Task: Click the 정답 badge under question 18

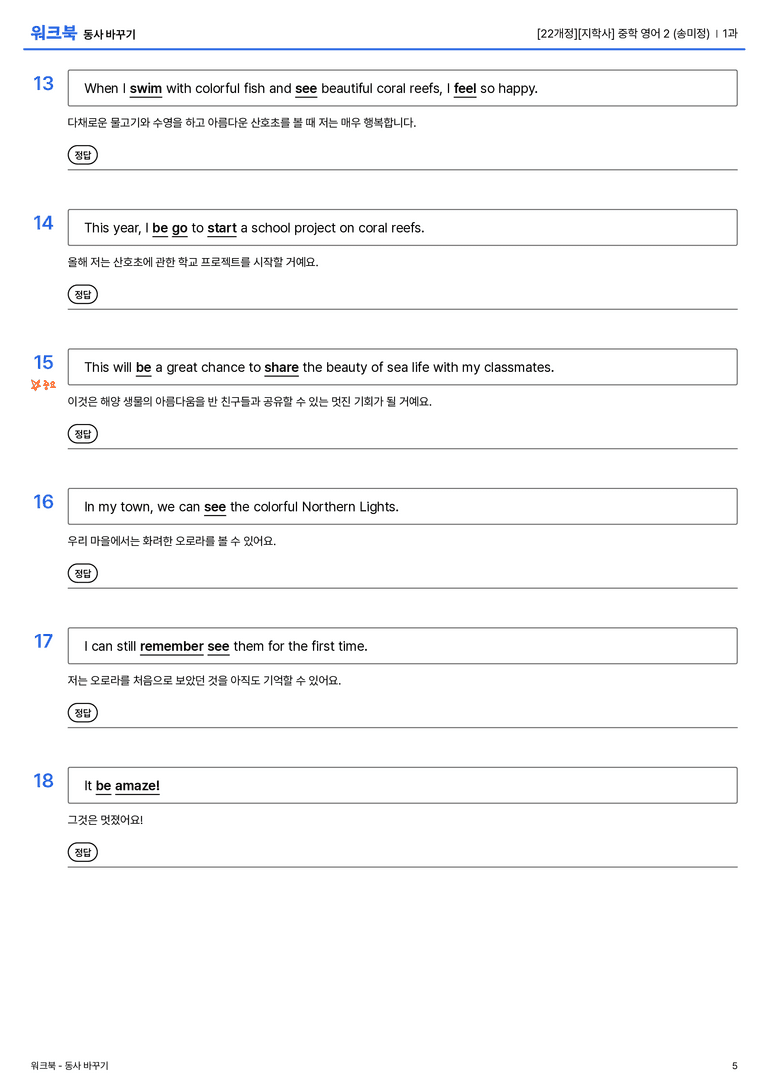Action: coord(82,852)
